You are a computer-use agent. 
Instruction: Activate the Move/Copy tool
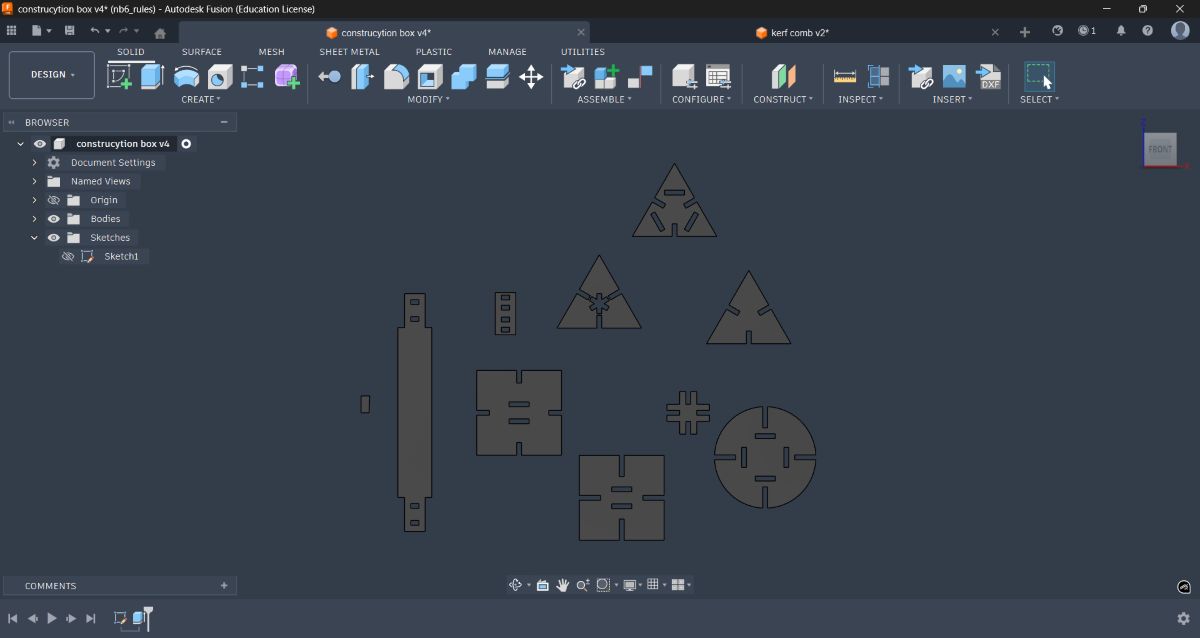[x=531, y=76]
